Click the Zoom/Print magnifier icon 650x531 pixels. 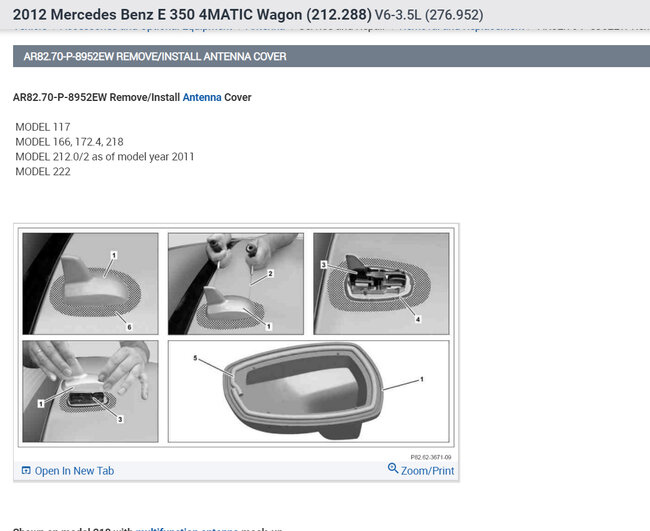(x=393, y=468)
